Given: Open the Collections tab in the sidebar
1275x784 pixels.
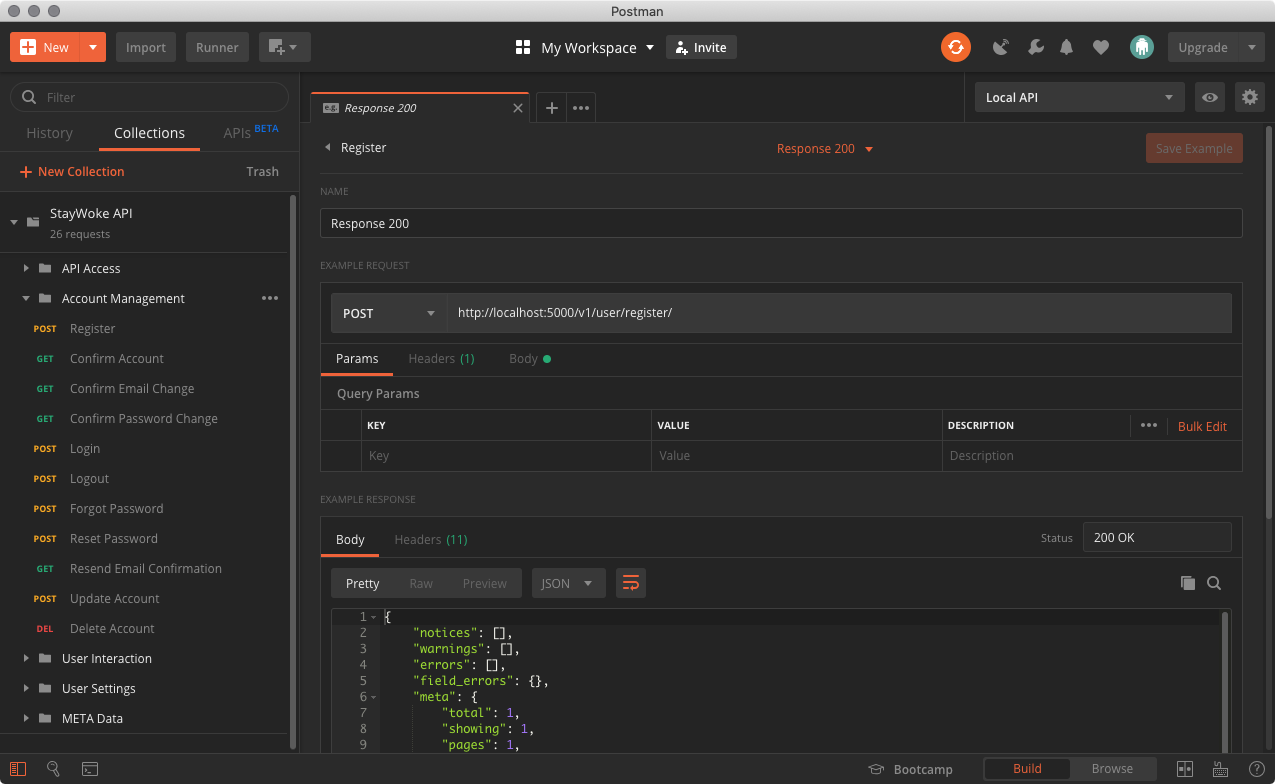Looking at the screenshot, I should (148, 132).
